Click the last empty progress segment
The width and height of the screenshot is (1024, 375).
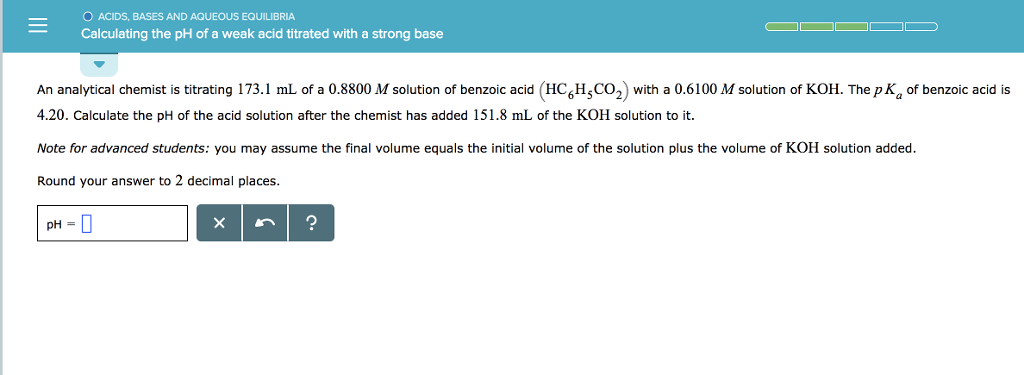(x=921, y=27)
